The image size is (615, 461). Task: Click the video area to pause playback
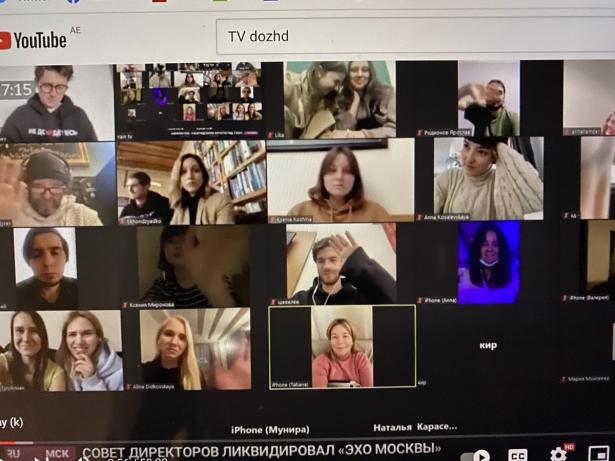[x=308, y=251]
